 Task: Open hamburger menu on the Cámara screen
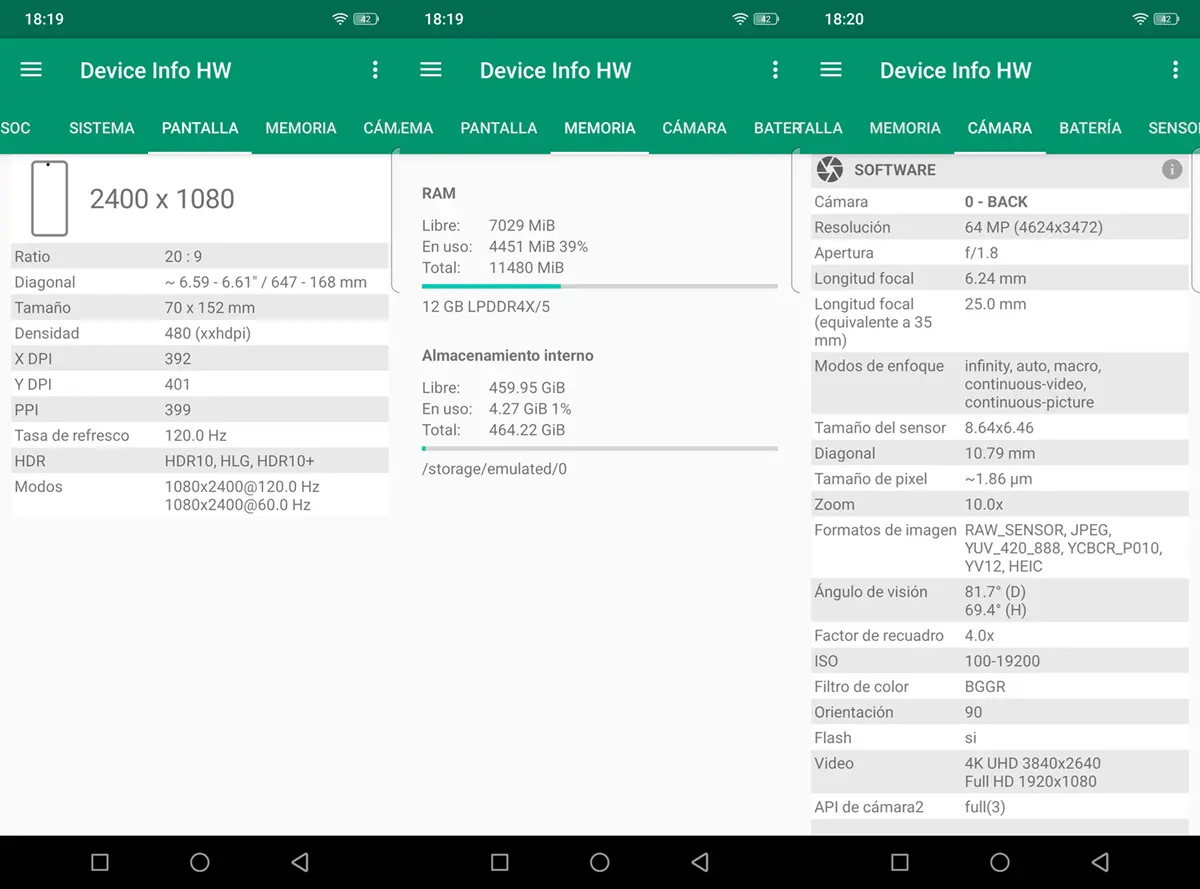[831, 70]
